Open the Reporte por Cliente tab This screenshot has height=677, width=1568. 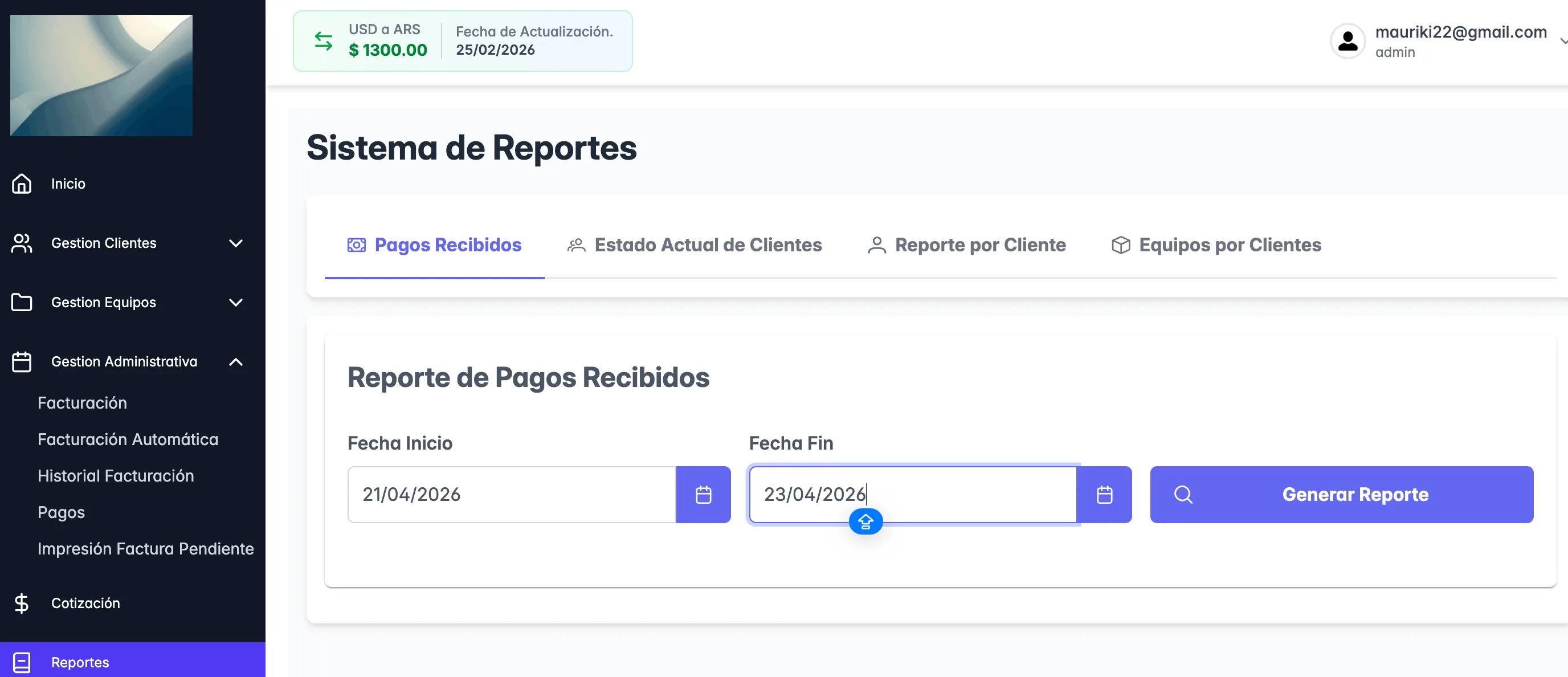pos(966,244)
